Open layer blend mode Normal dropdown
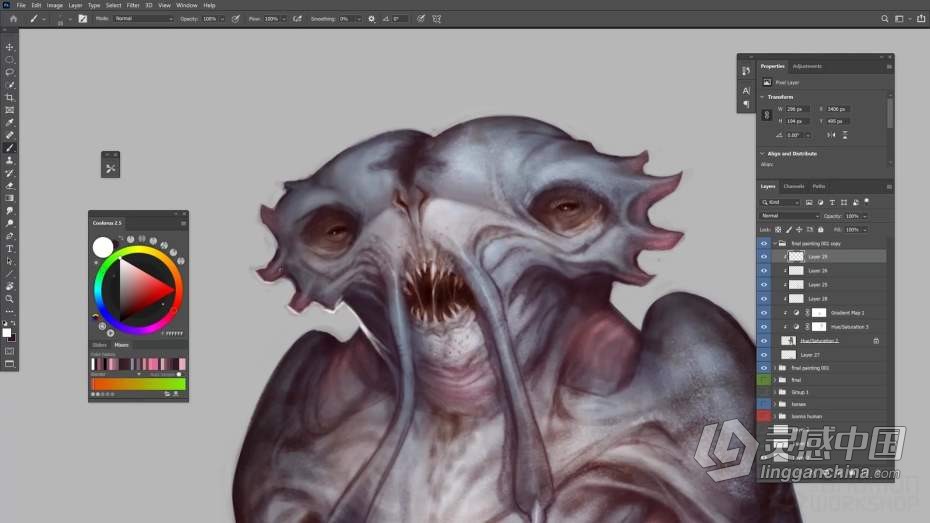The image size is (930, 523). [789, 216]
